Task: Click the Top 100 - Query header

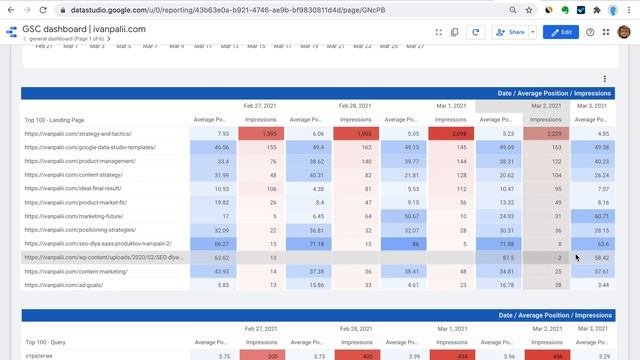Action: 45,342
